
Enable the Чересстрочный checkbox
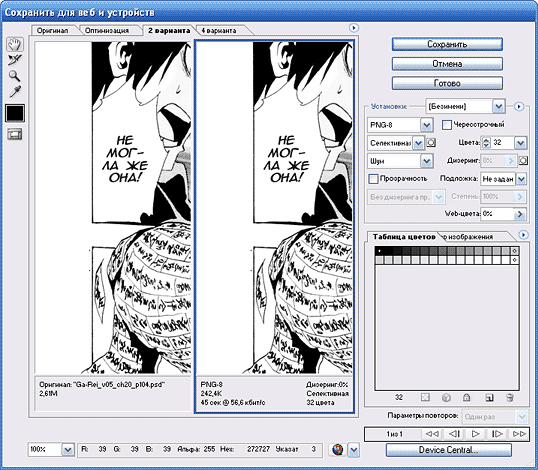tap(446, 125)
